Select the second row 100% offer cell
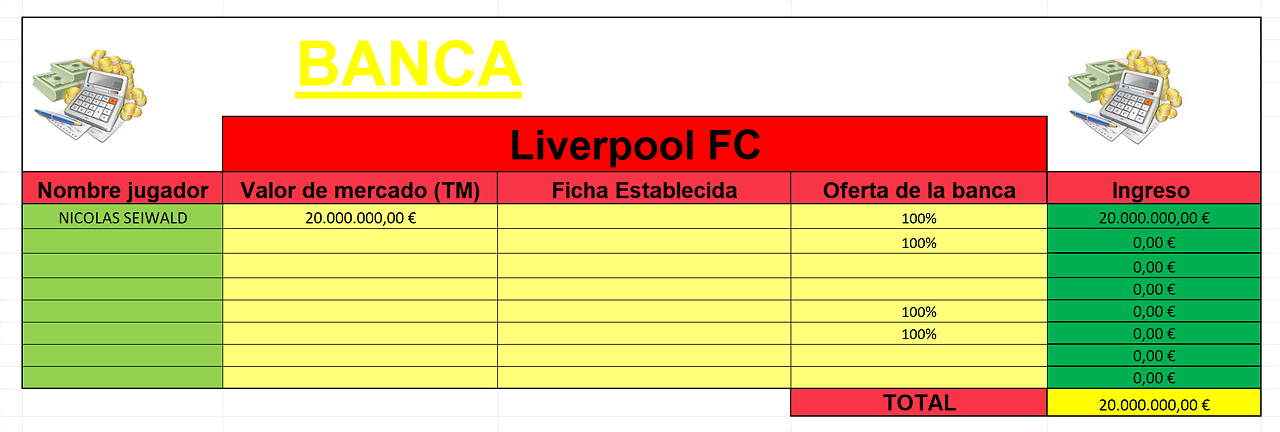This screenshot has height=432, width=1280. coord(919,242)
